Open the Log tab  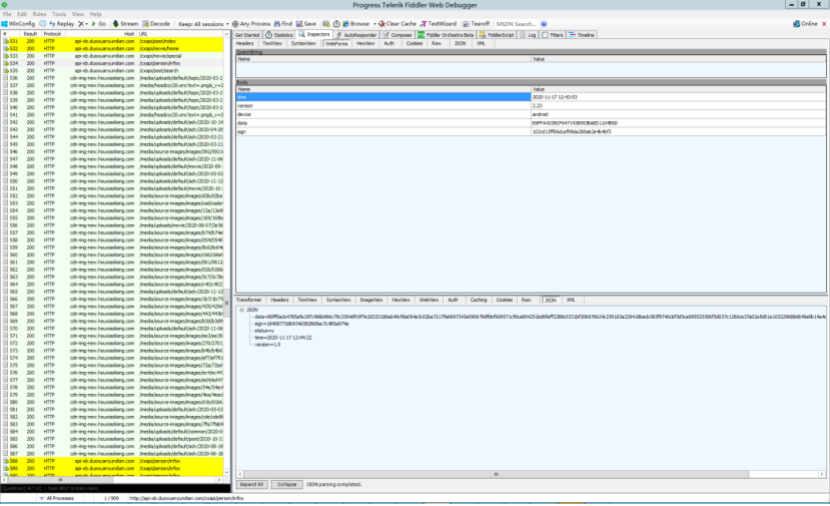pos(528,35)
